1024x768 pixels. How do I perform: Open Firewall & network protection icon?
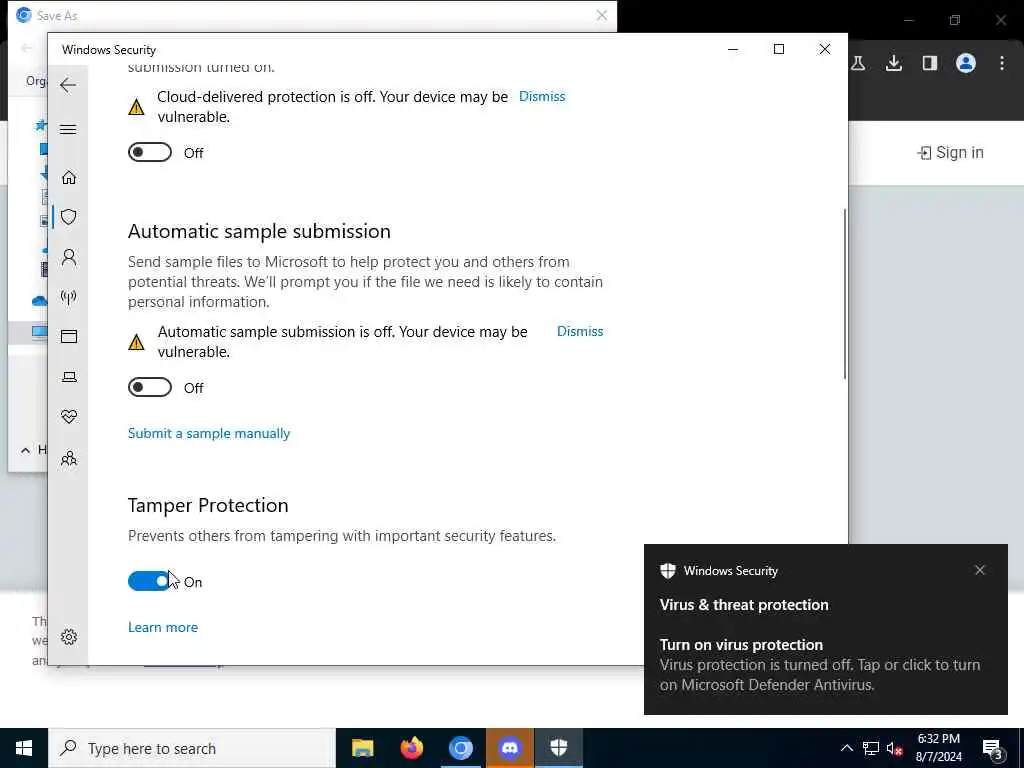(x=69, y=298)
